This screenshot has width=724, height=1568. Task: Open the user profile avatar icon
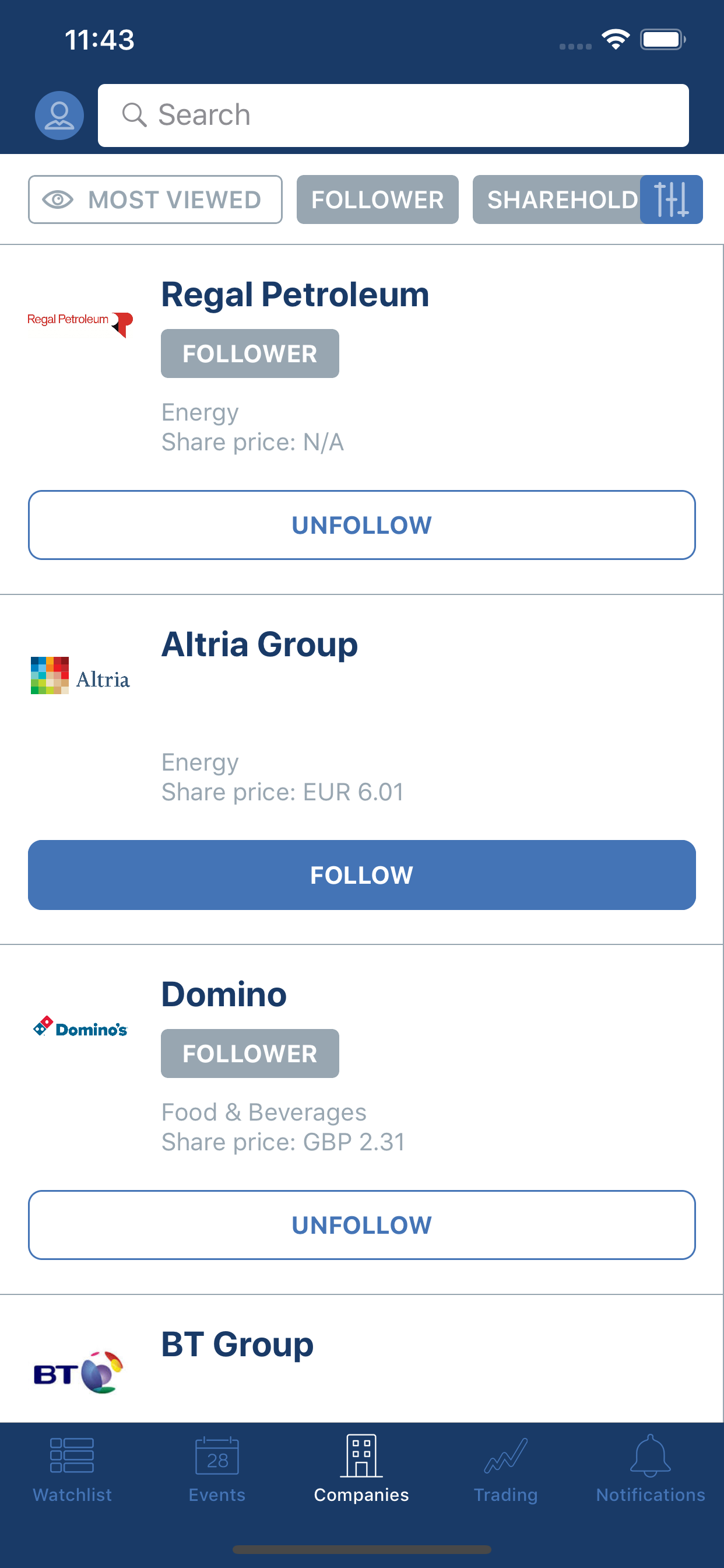(x=59, y=115)
